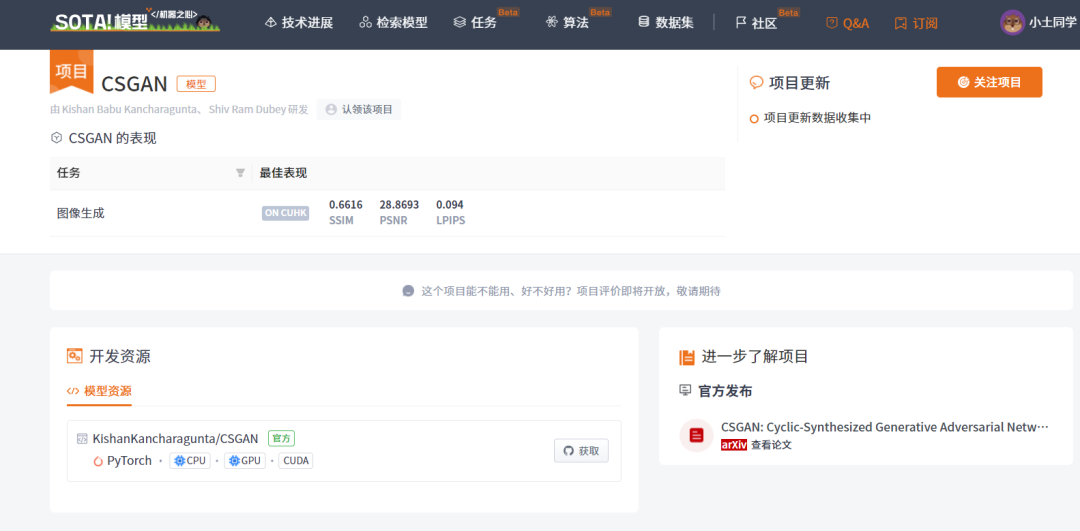Click the 图像生成 task row
The image size is (1080, 531).
(387, 214)
